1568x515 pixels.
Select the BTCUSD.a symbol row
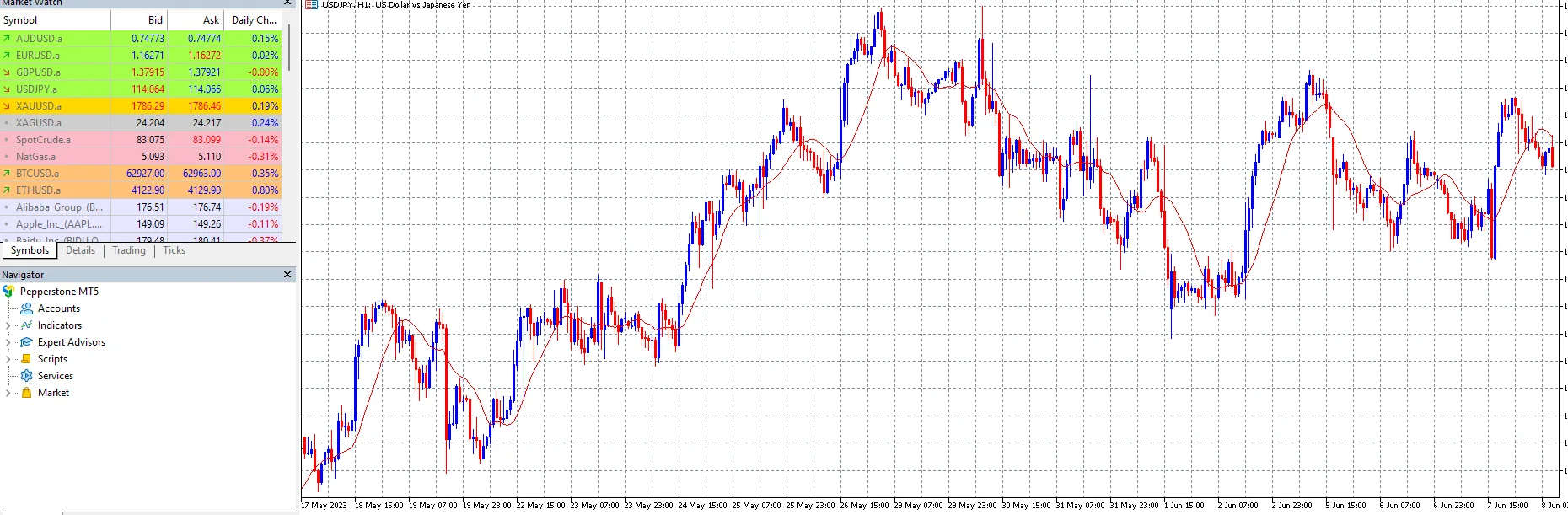140,174
